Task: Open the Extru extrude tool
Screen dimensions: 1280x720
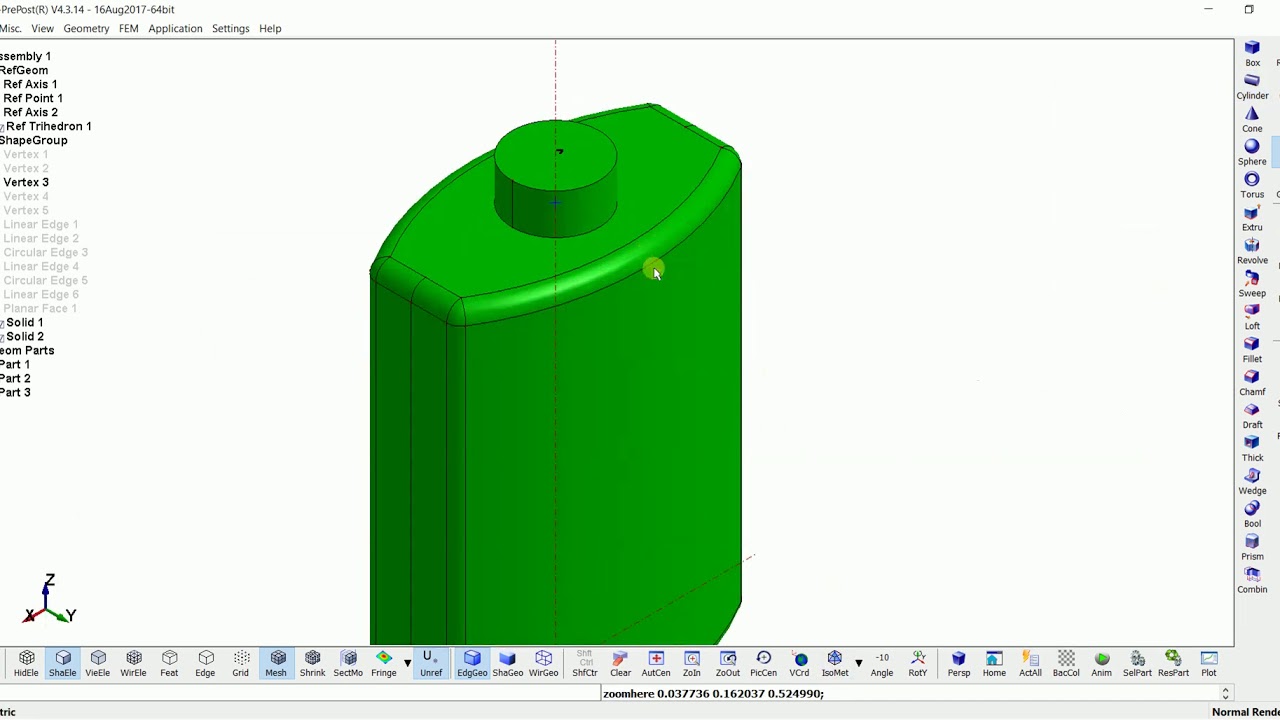Action: 1252,219
